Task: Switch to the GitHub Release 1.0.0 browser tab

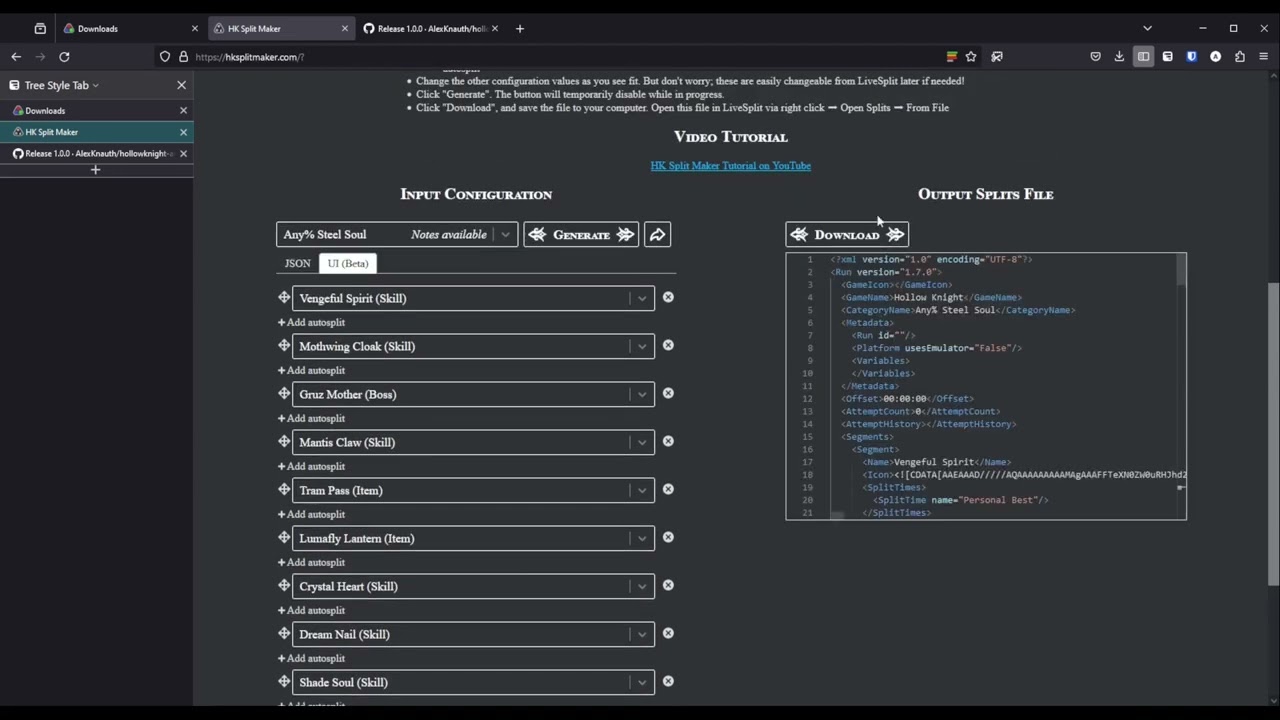Action: click(x=430, y=28)
